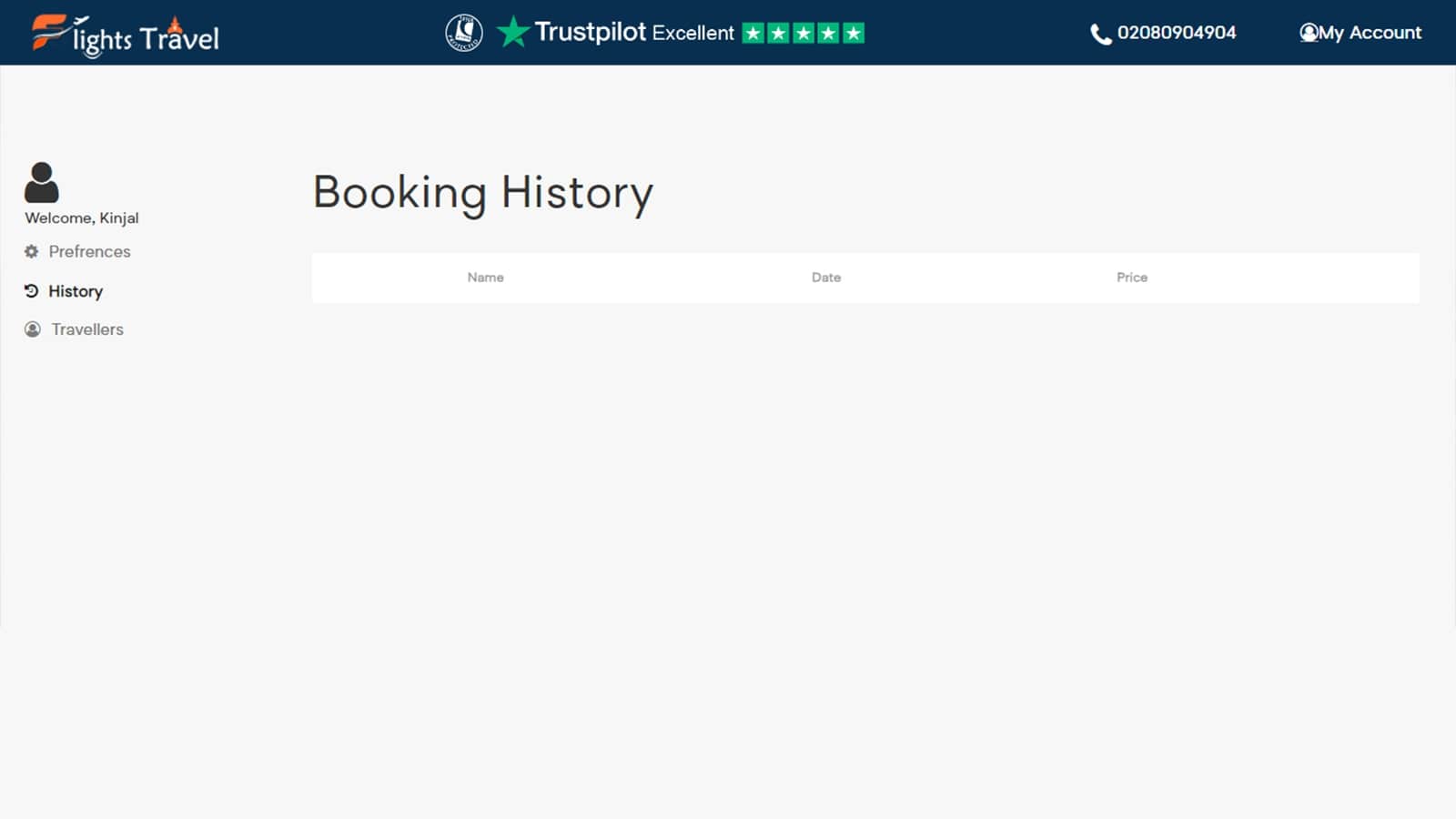The image size is (1456, 819).
Task: Click the Flights Travel logo
Action: [x=126, y=35]
